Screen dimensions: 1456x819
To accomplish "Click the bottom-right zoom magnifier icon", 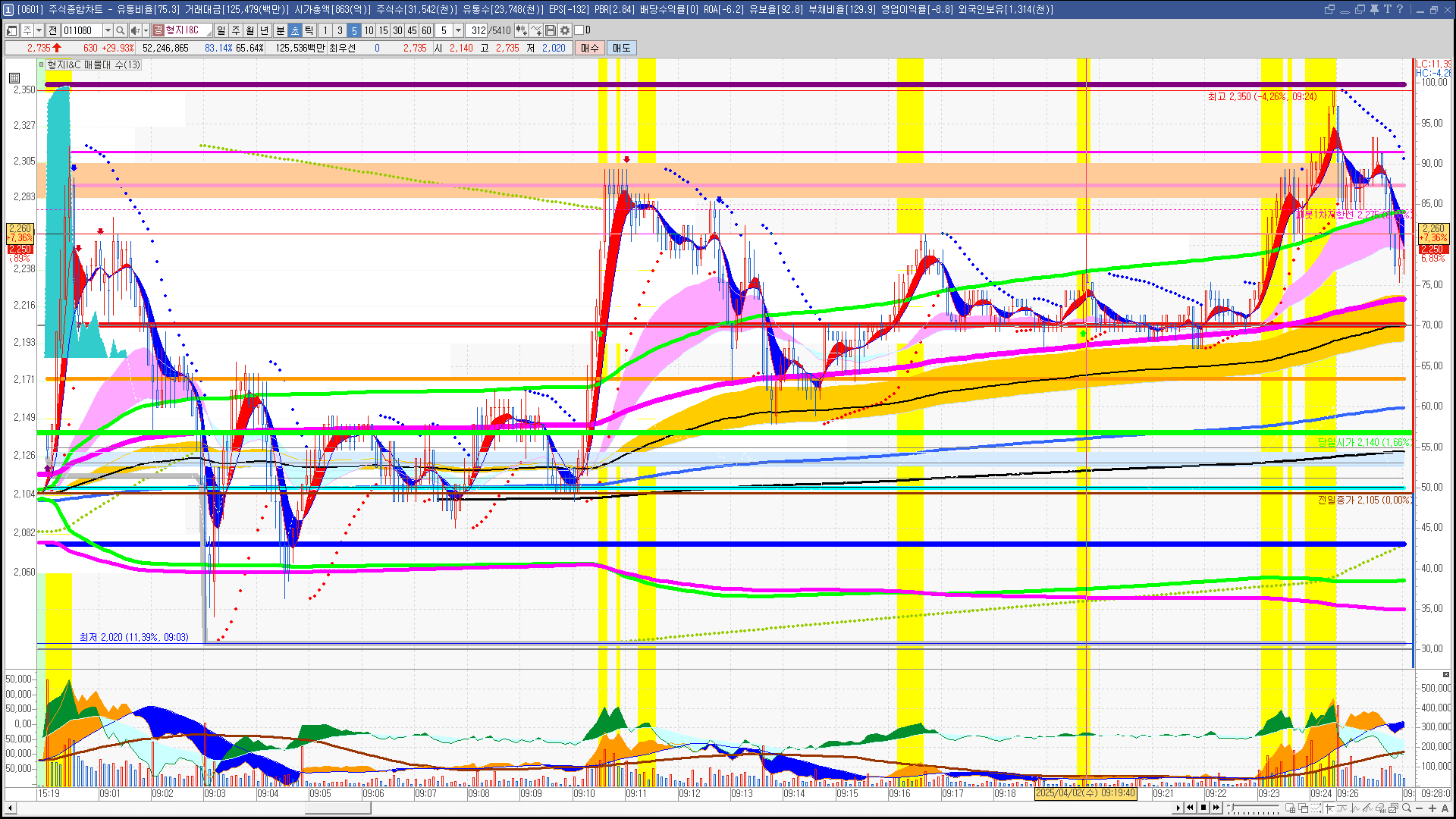I will click(1407, 808).
